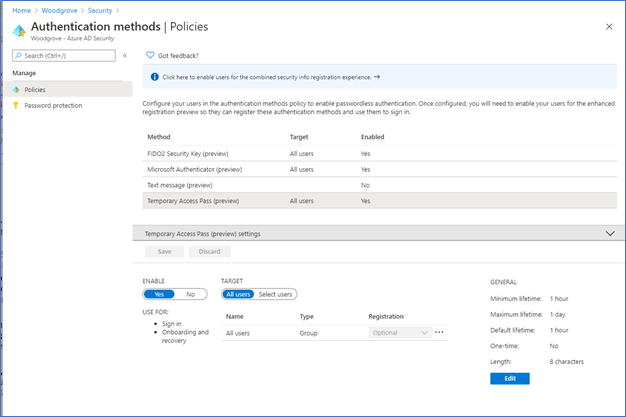626x417 pixels.
Task: Click Maximum lifetime value 1 day
Action: click(557, 315)
